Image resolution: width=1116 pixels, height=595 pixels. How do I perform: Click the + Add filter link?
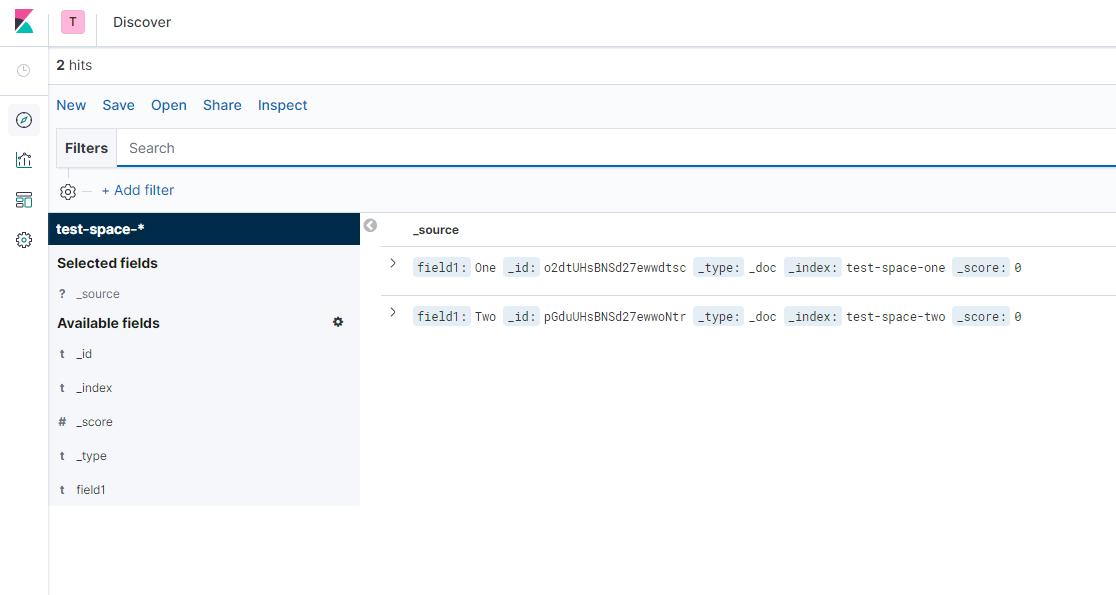[x=138, y=190]
